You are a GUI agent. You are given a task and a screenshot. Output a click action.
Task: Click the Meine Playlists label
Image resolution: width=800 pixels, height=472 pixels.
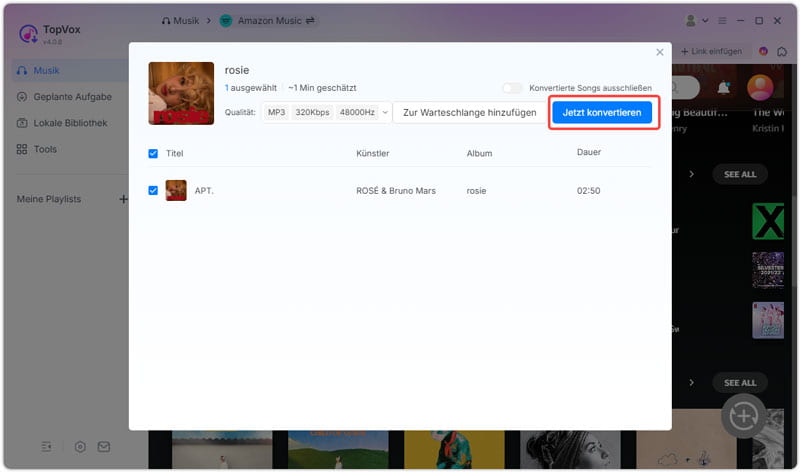pos(49,199)
